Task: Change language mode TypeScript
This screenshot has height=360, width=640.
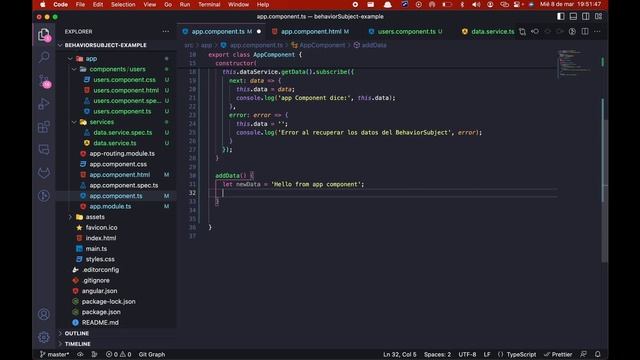Action: (x=521, y=354)
